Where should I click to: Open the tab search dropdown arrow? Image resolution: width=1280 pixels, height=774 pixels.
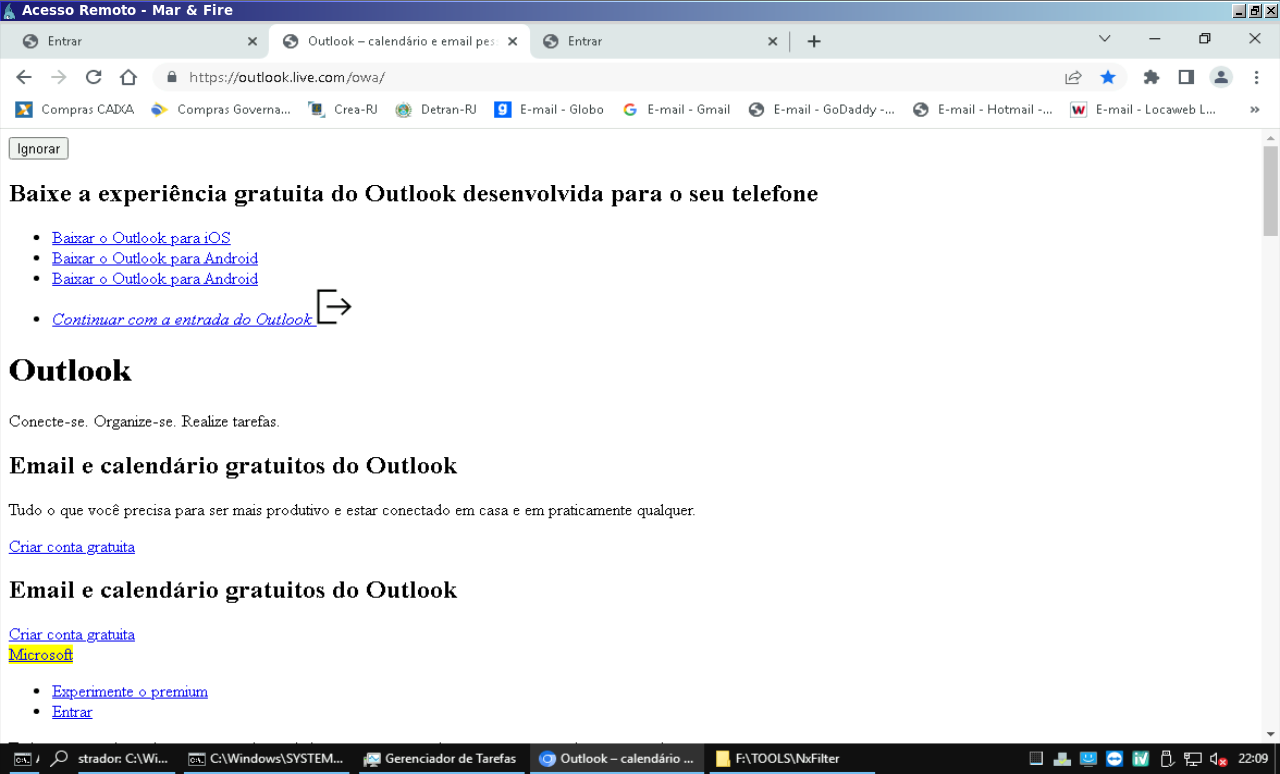[1104, 39]
